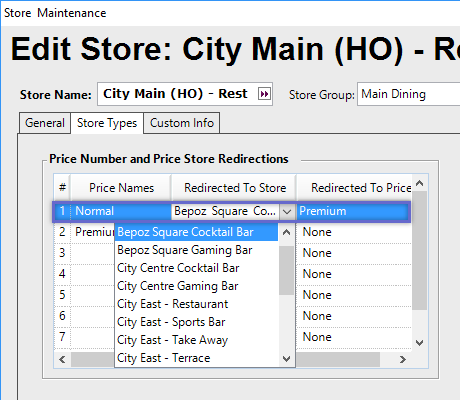Click the Price Names column header
Viewport: 460px width, 400px height.
tap(121, 188)
